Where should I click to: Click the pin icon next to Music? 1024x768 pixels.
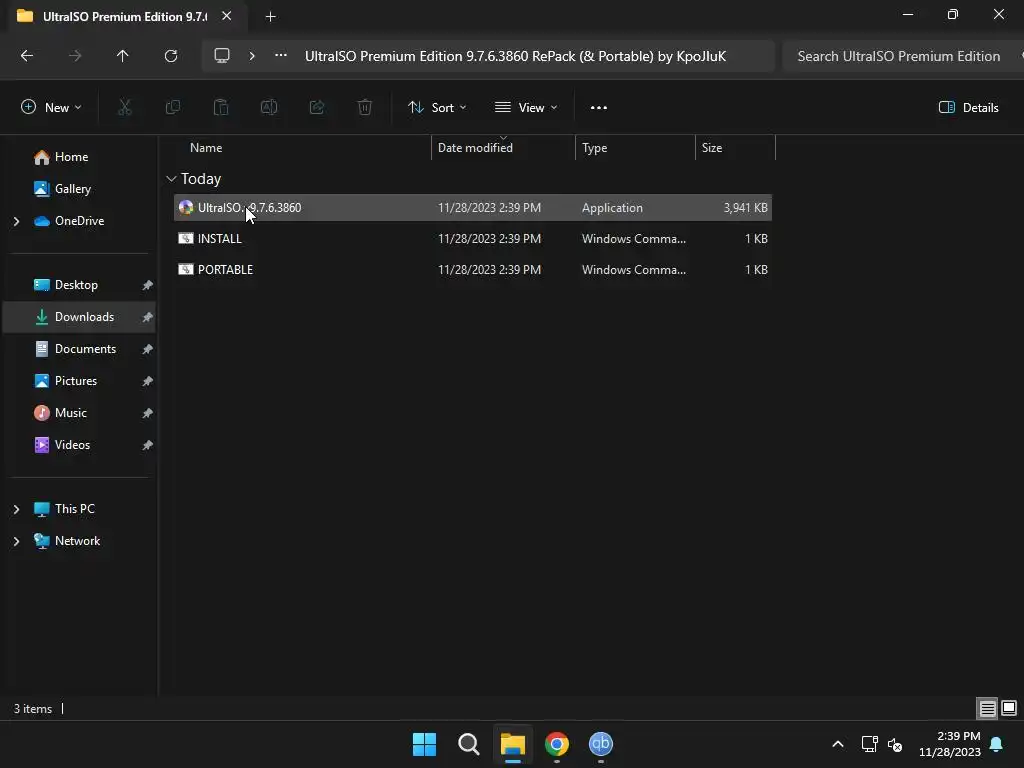click(148, 413)
